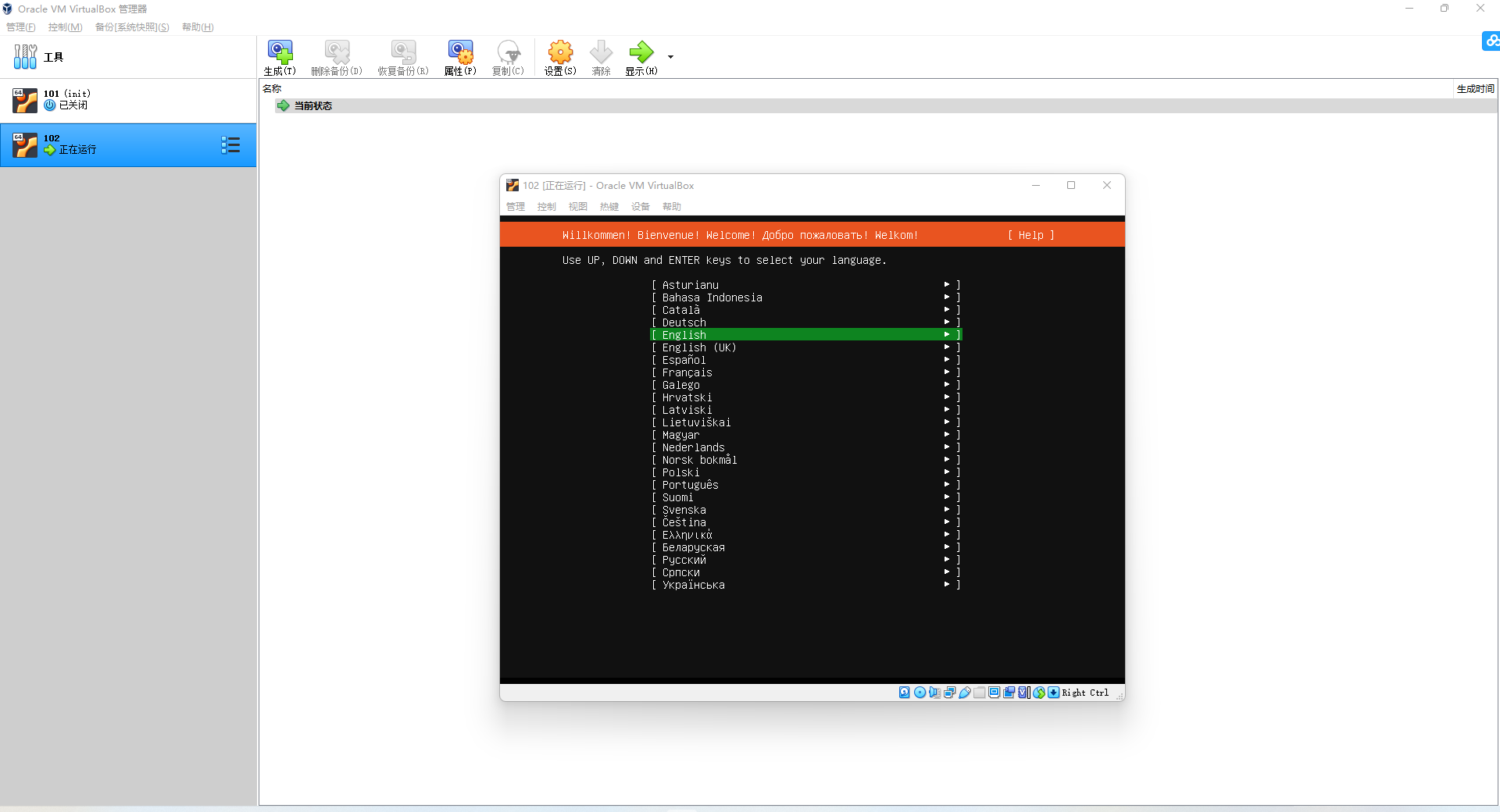The height and width of the screenshot is (812, 1500).
Task: Open 热键 menu in VM 102 window
Action: click(609, 207)
